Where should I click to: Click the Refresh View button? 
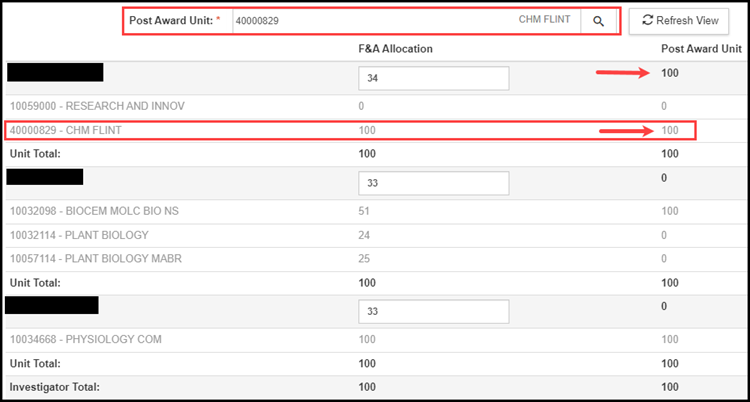pos(679,21)
